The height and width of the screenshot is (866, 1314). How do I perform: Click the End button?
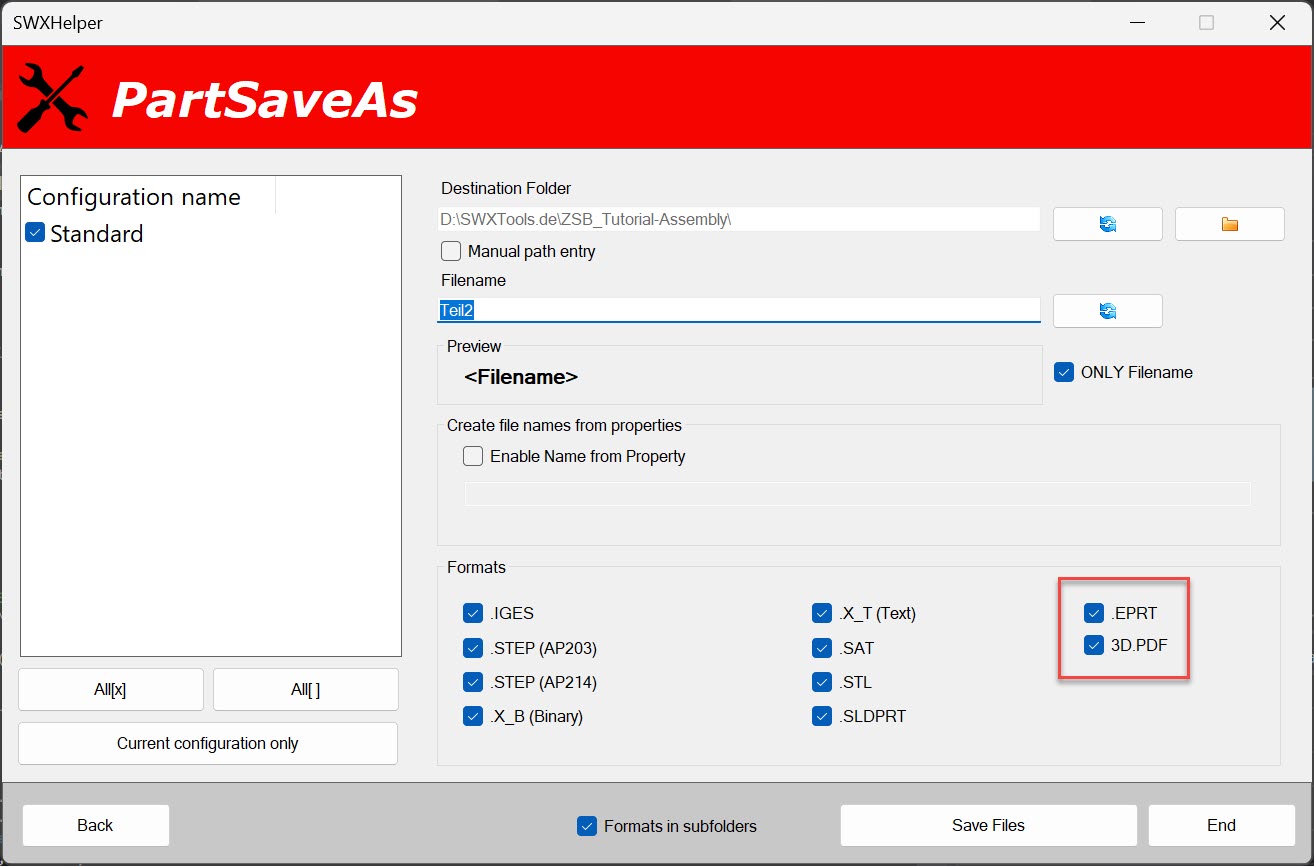(x=1221, y=825)
